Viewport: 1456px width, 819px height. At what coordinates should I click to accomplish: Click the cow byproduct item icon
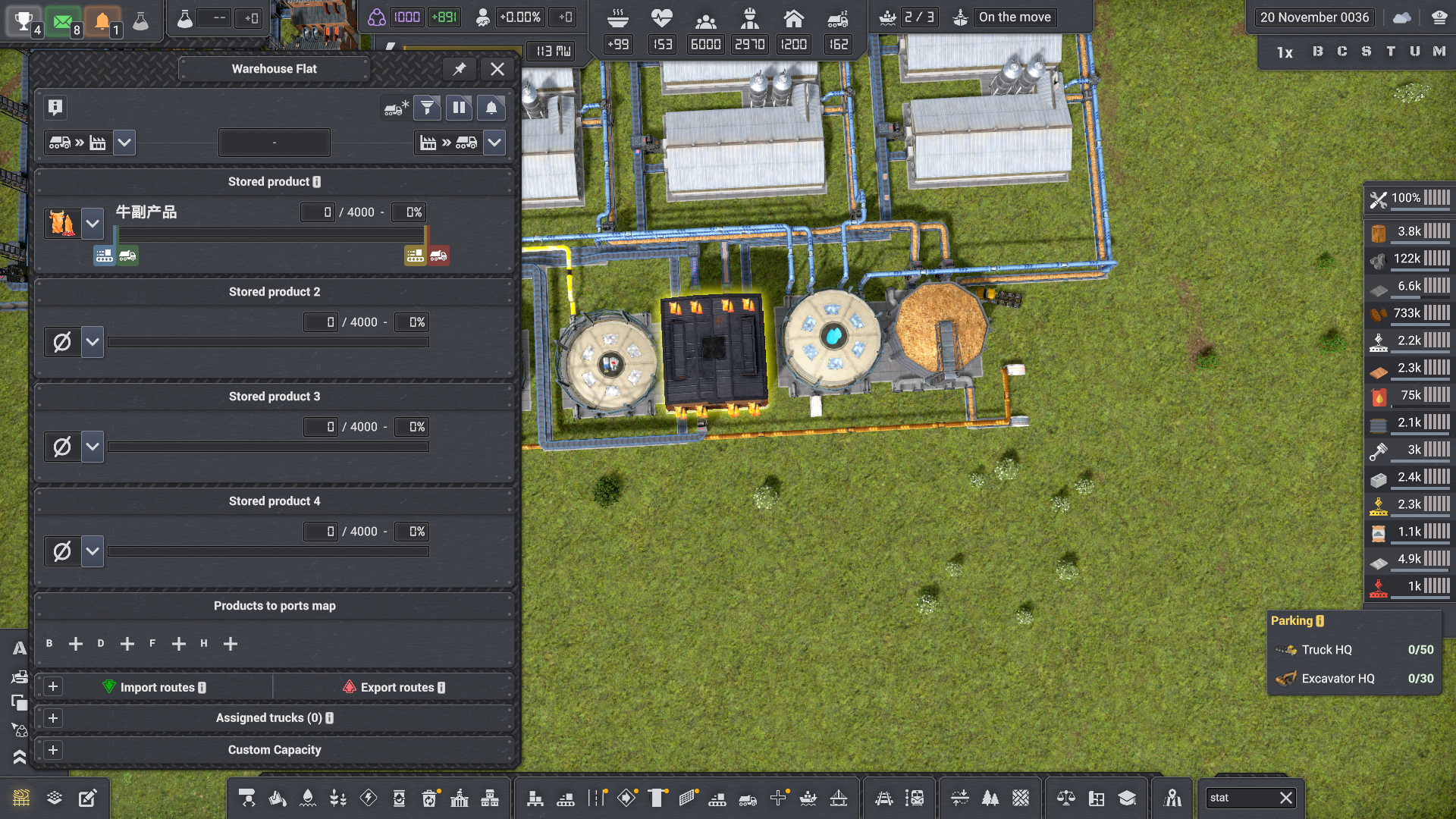coord(62,224)
